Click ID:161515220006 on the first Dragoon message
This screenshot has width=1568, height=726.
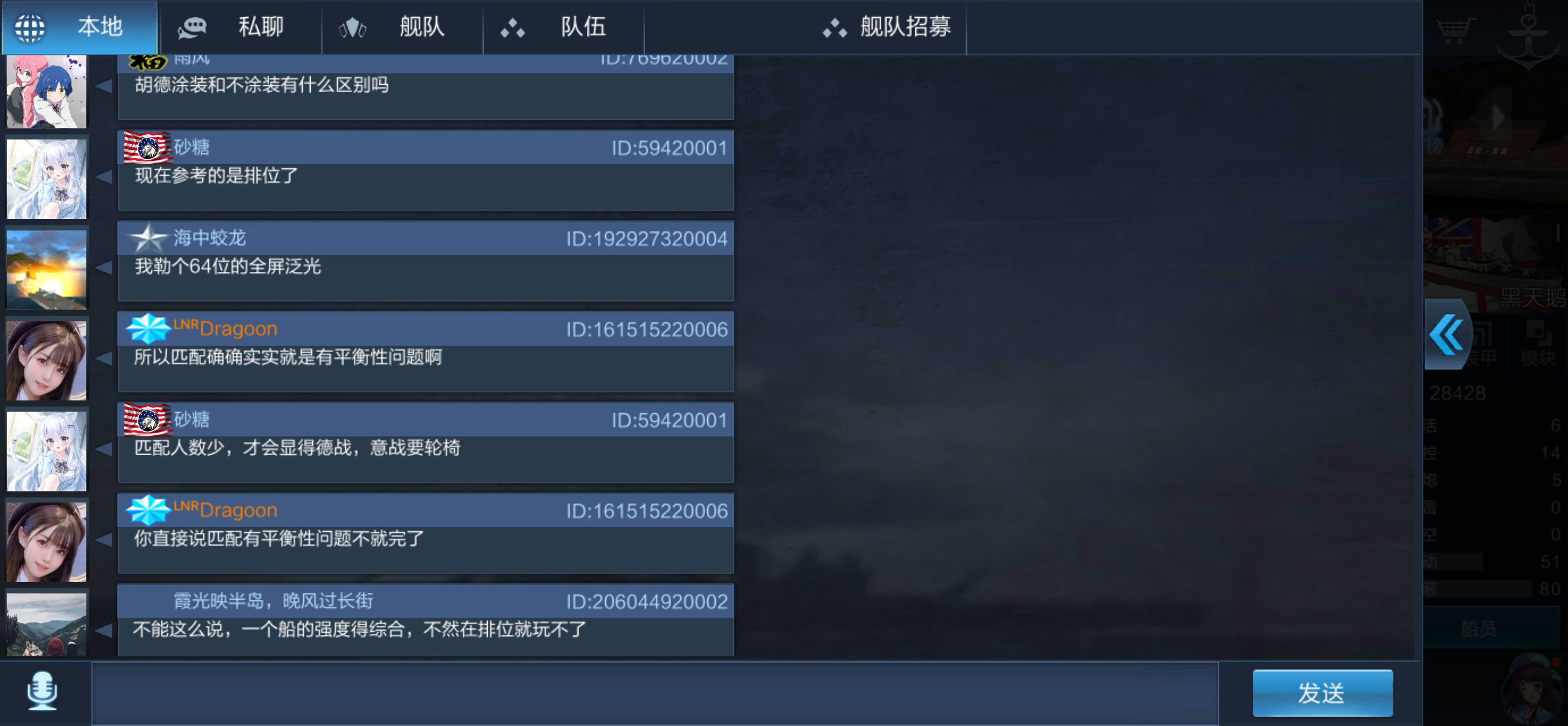click(646, 329)
